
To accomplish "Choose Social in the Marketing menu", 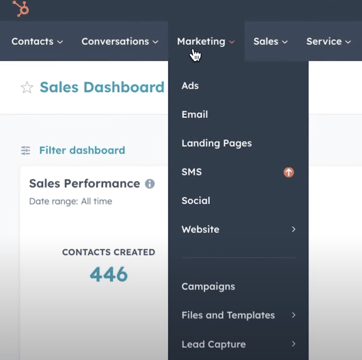I will (x=196, y=201).
